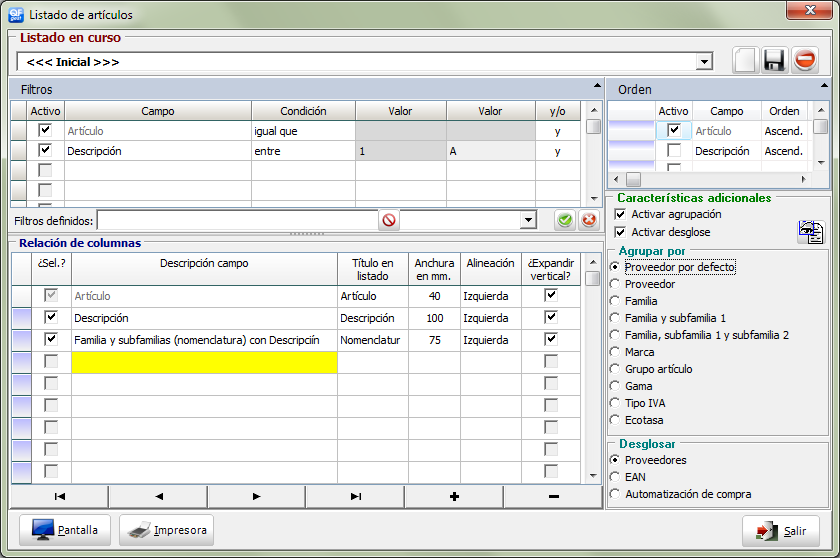This screenshot has width=840, height=558.
Task: Click Ascend. order for the Descripción row
Action: (784, 151)
